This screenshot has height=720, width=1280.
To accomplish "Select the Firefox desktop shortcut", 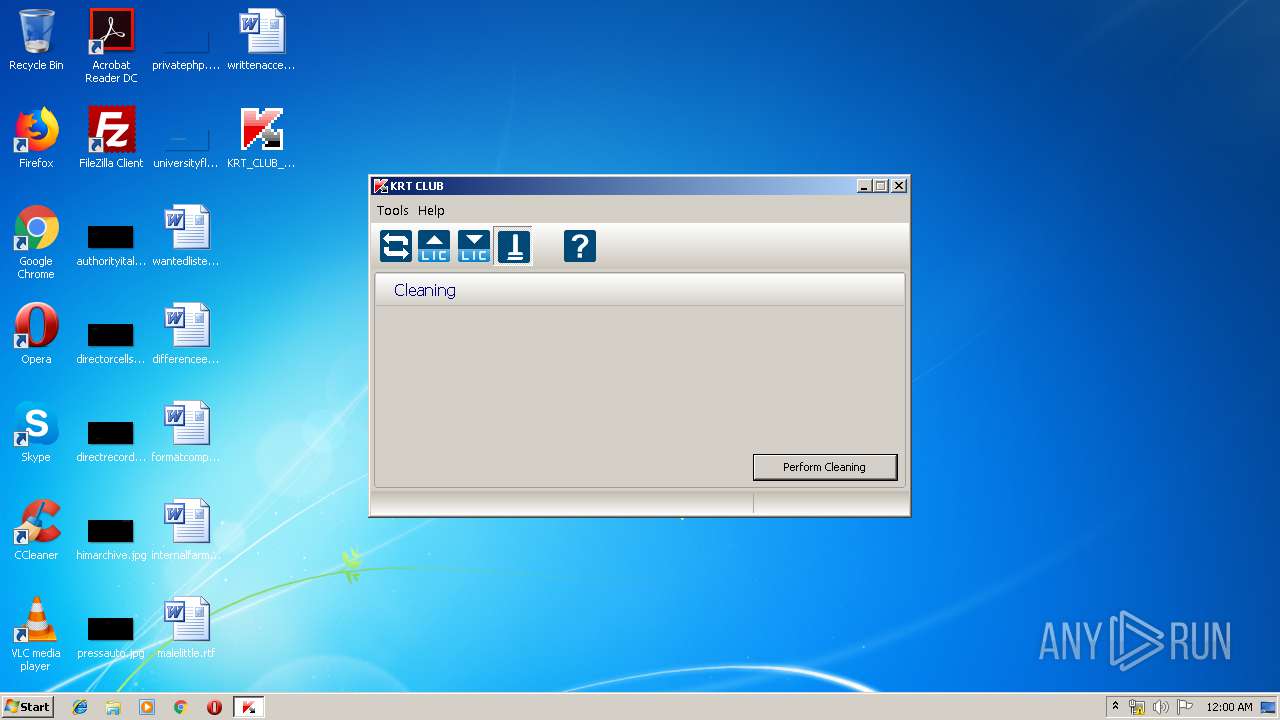I will pos(36,138).
